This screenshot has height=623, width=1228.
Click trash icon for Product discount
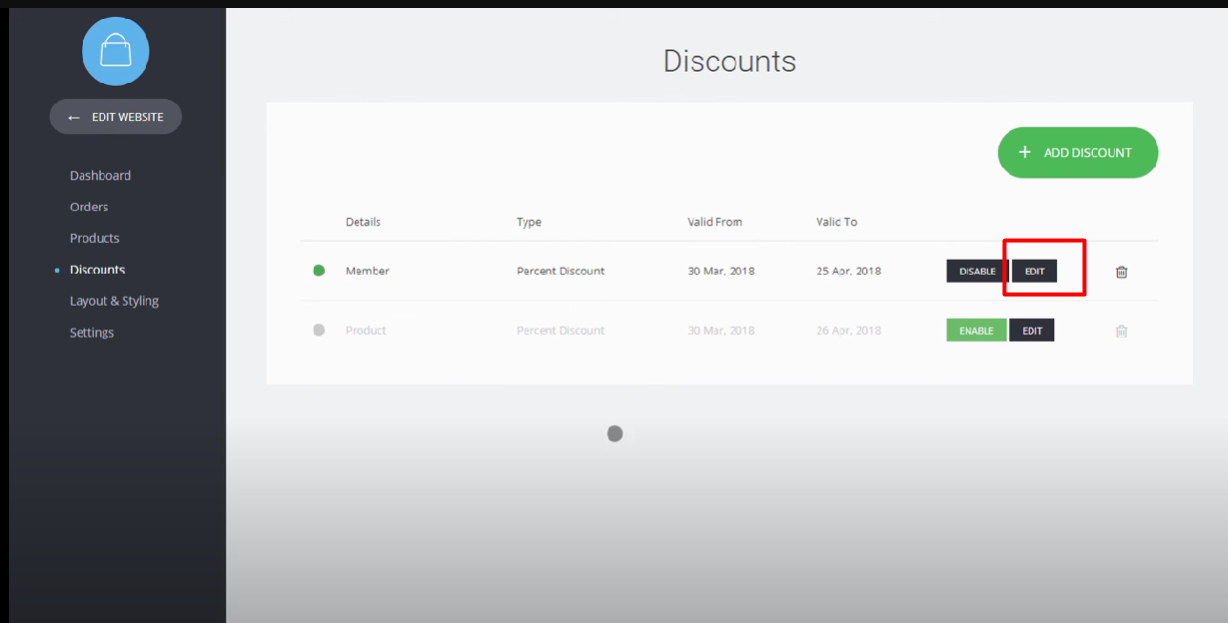(x=1121, y=331)
